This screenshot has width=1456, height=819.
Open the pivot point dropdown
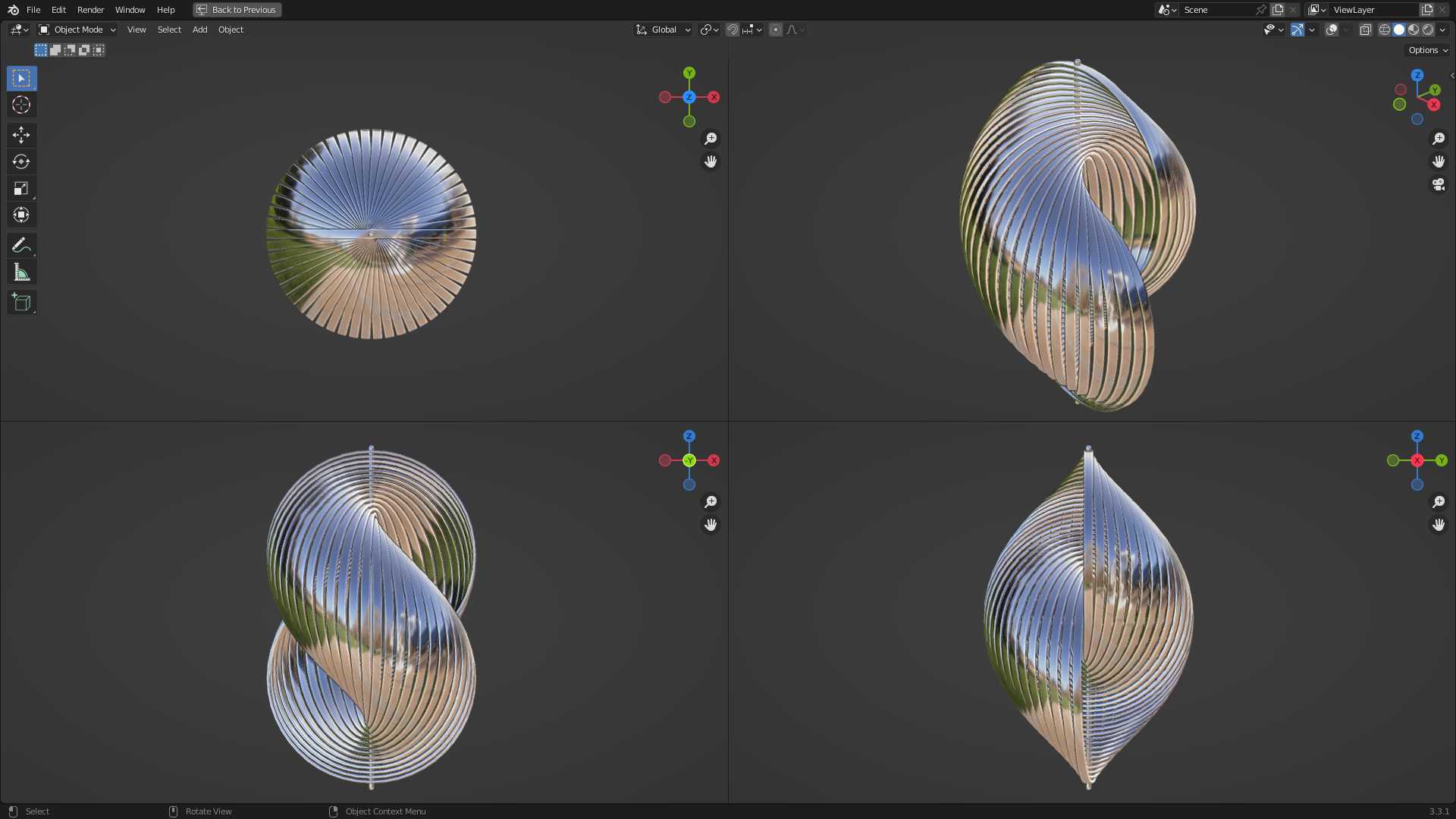[710, 30]
